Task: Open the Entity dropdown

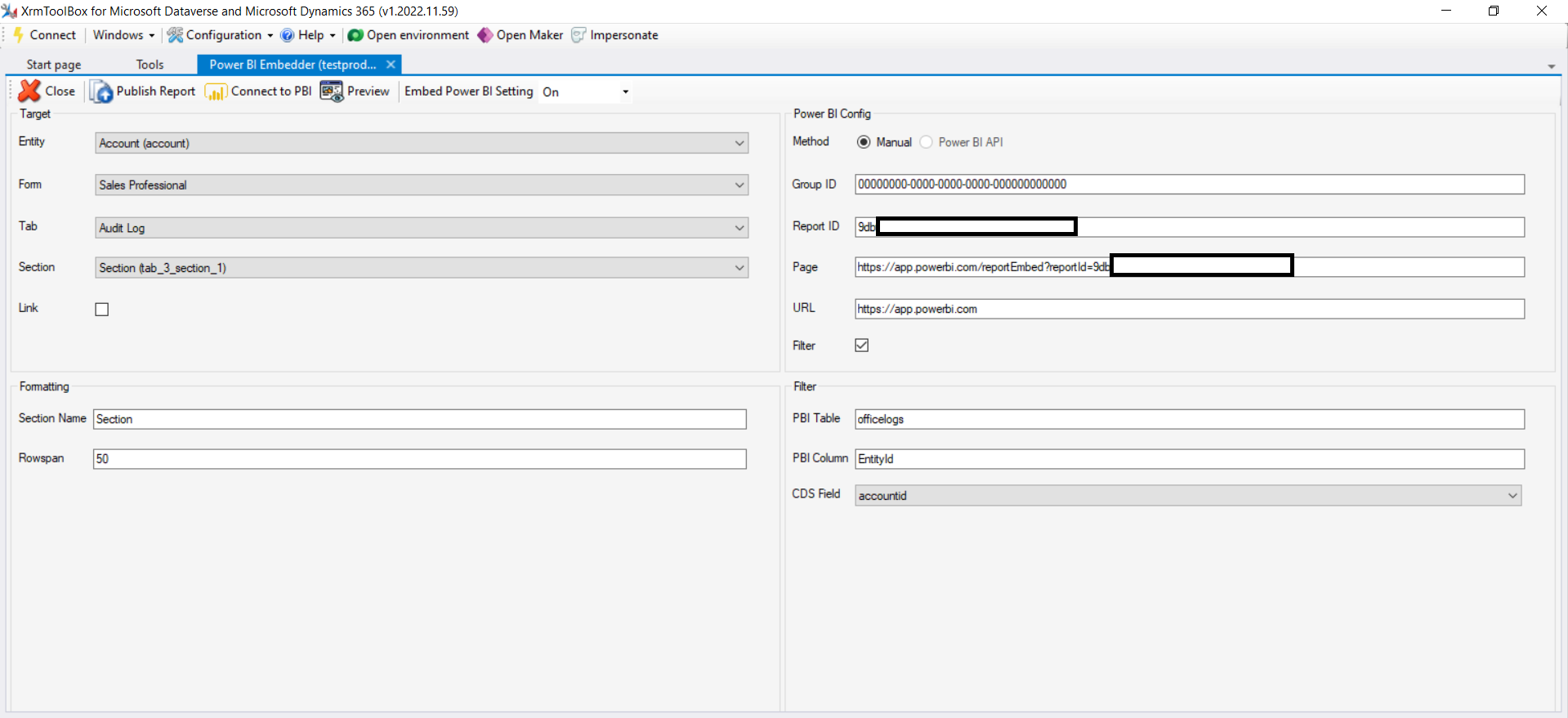Action: [x=422, y=143]
